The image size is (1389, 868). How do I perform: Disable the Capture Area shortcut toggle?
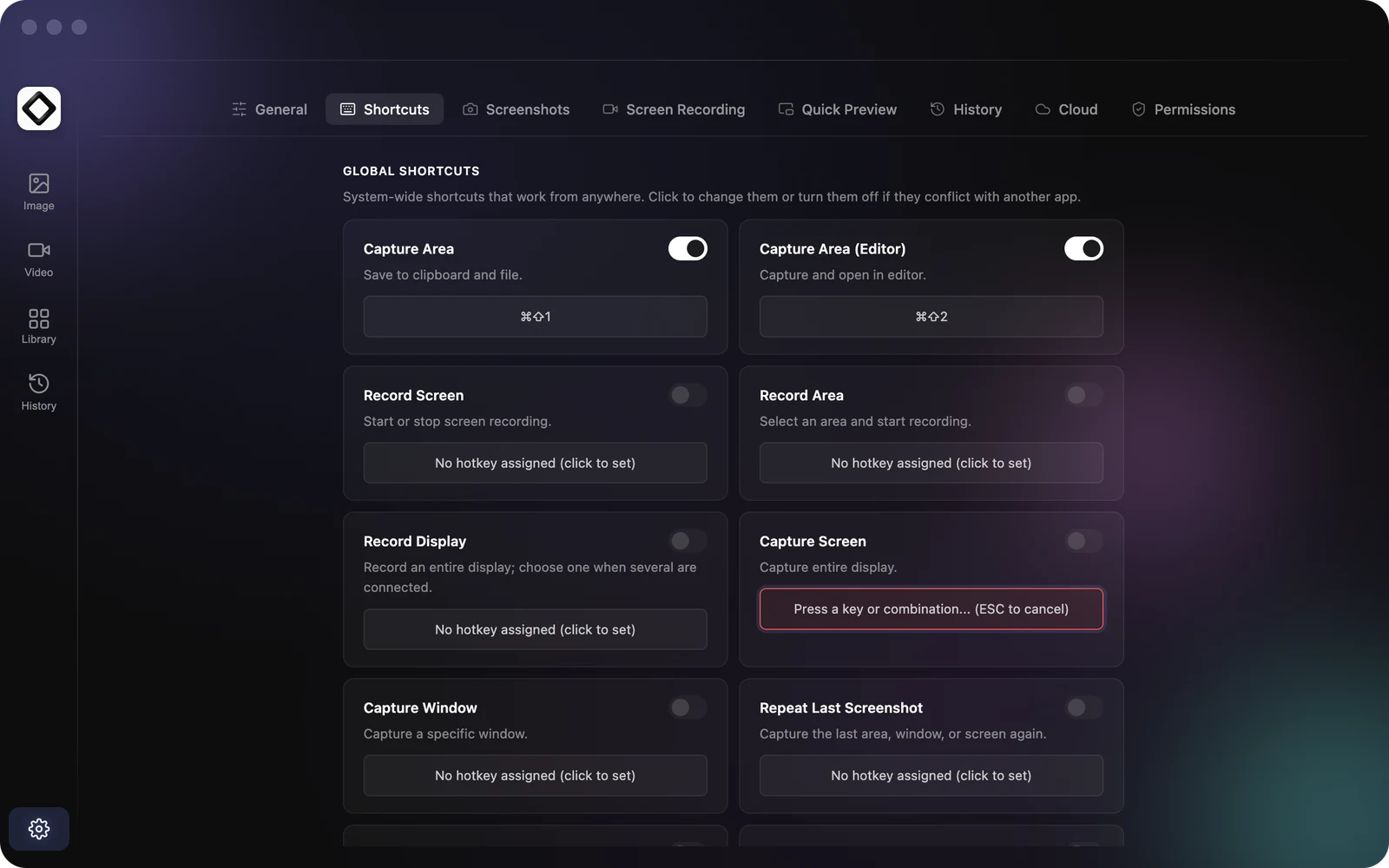(x=688, y=248)
